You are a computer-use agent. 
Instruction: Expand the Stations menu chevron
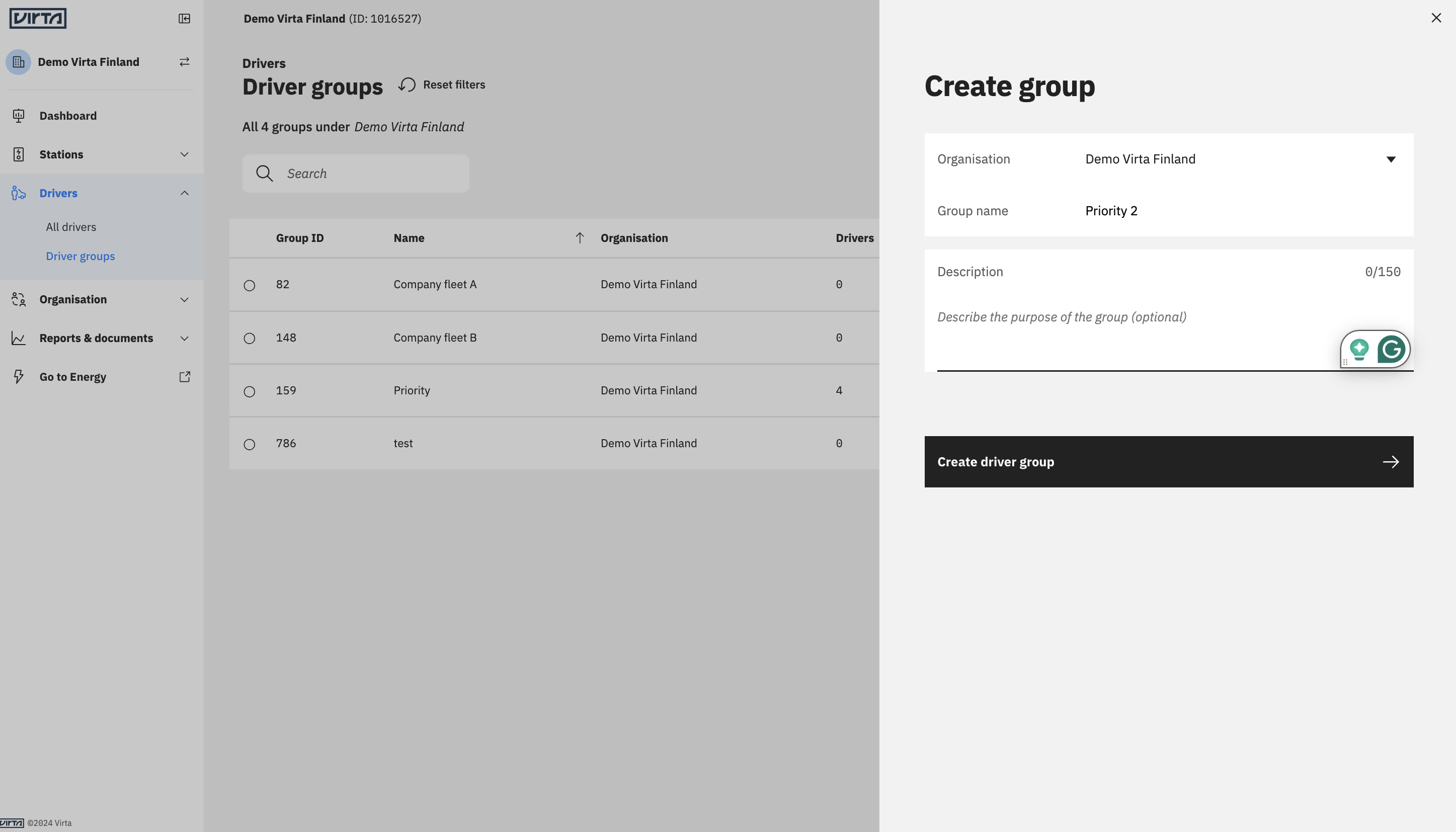[x=184, y=154]
